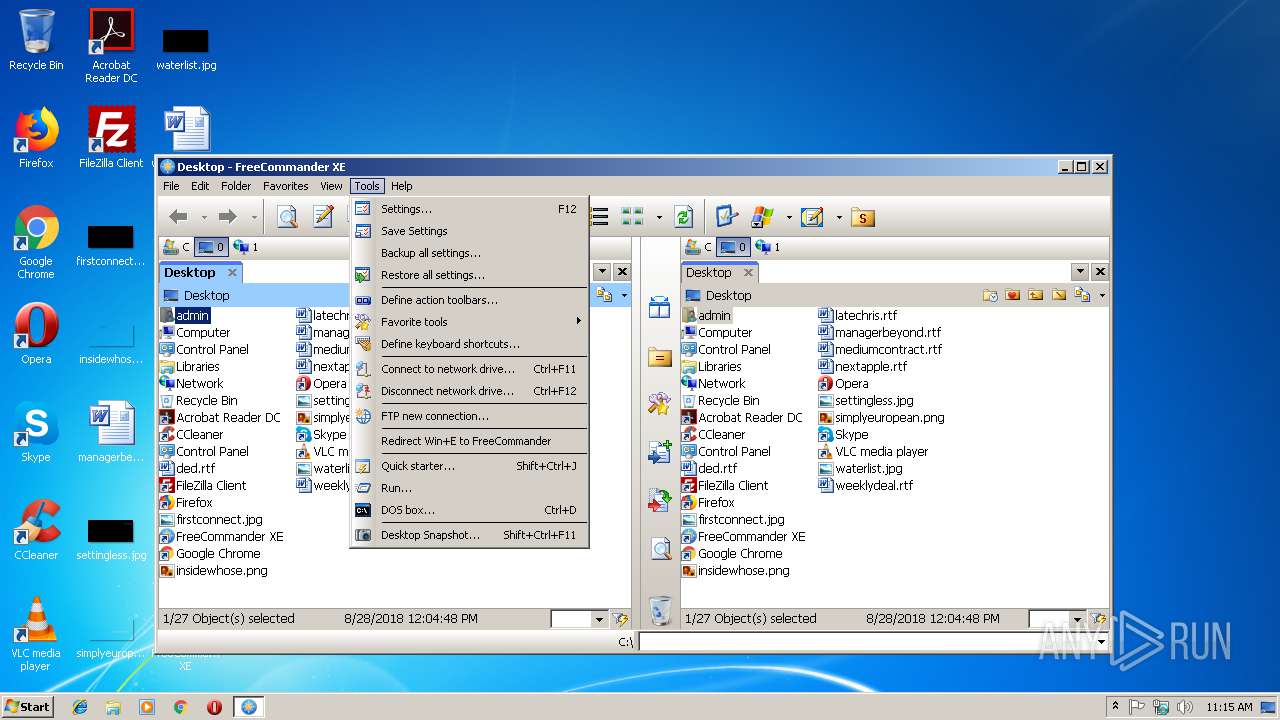Viewport: 1280px width, 720px height.
Task: Choose Save Settings menu entry
Action: [x=469, y=231]
